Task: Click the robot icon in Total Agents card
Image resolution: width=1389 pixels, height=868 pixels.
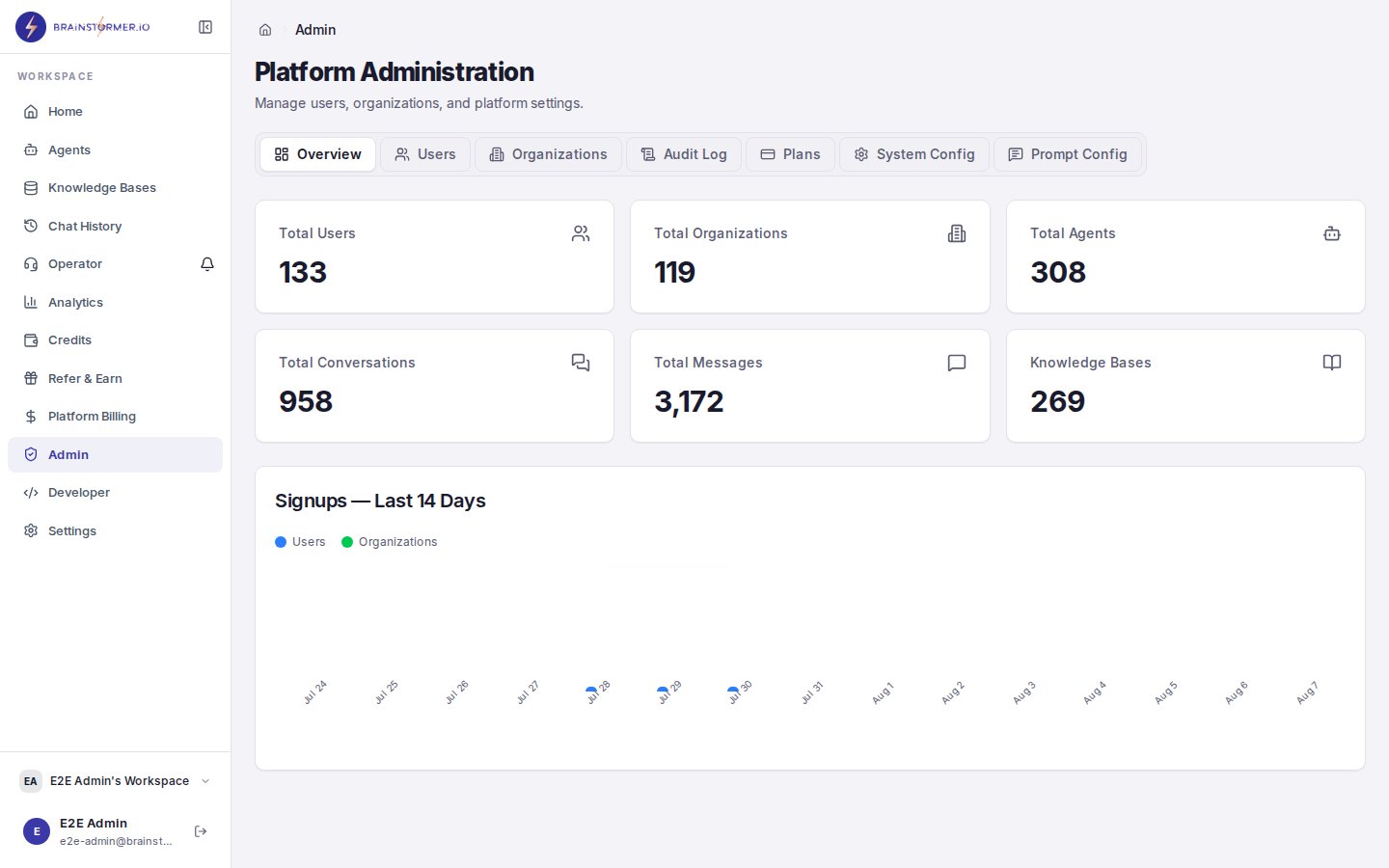Action: pyautogui.click(x=1332, y=233)
